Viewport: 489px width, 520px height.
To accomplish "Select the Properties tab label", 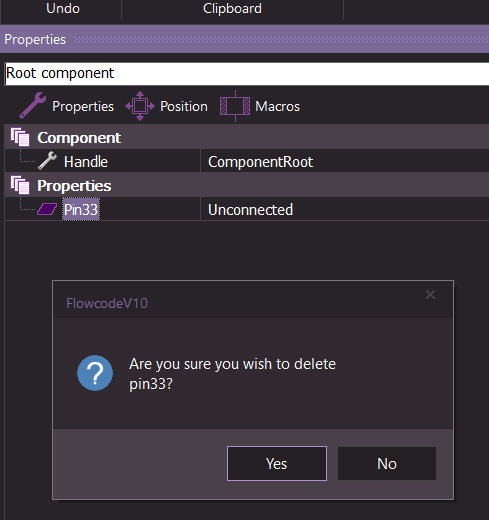I will pyautogui.click(x=83, y=106).
